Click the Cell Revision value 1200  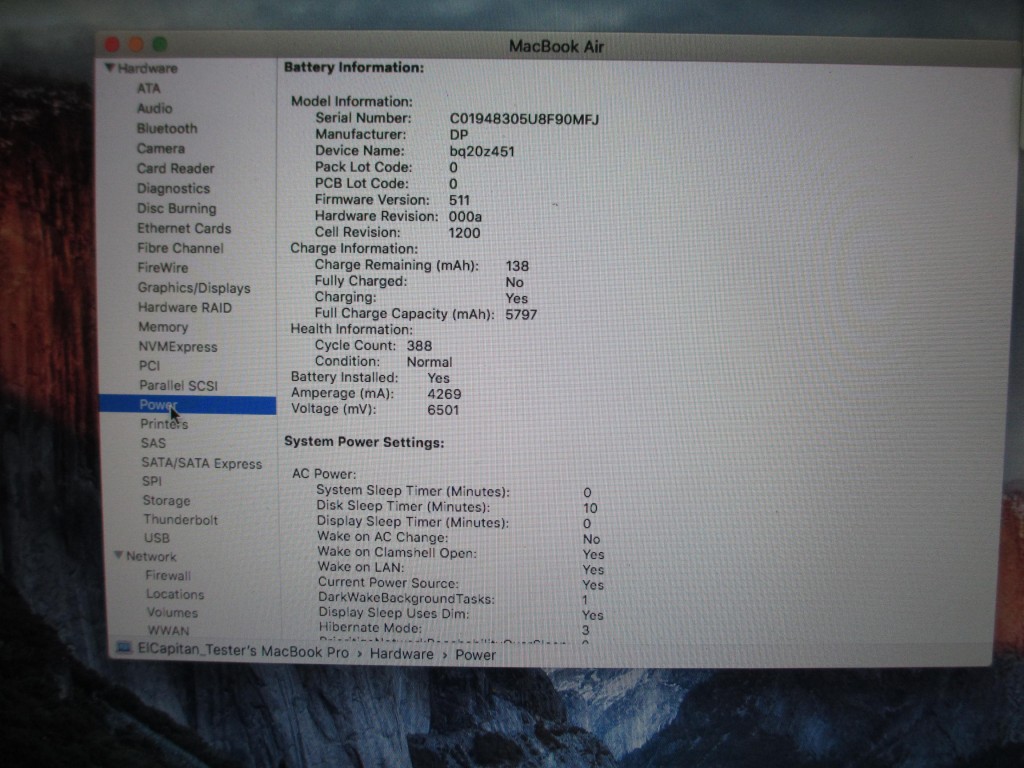(464, 233)
